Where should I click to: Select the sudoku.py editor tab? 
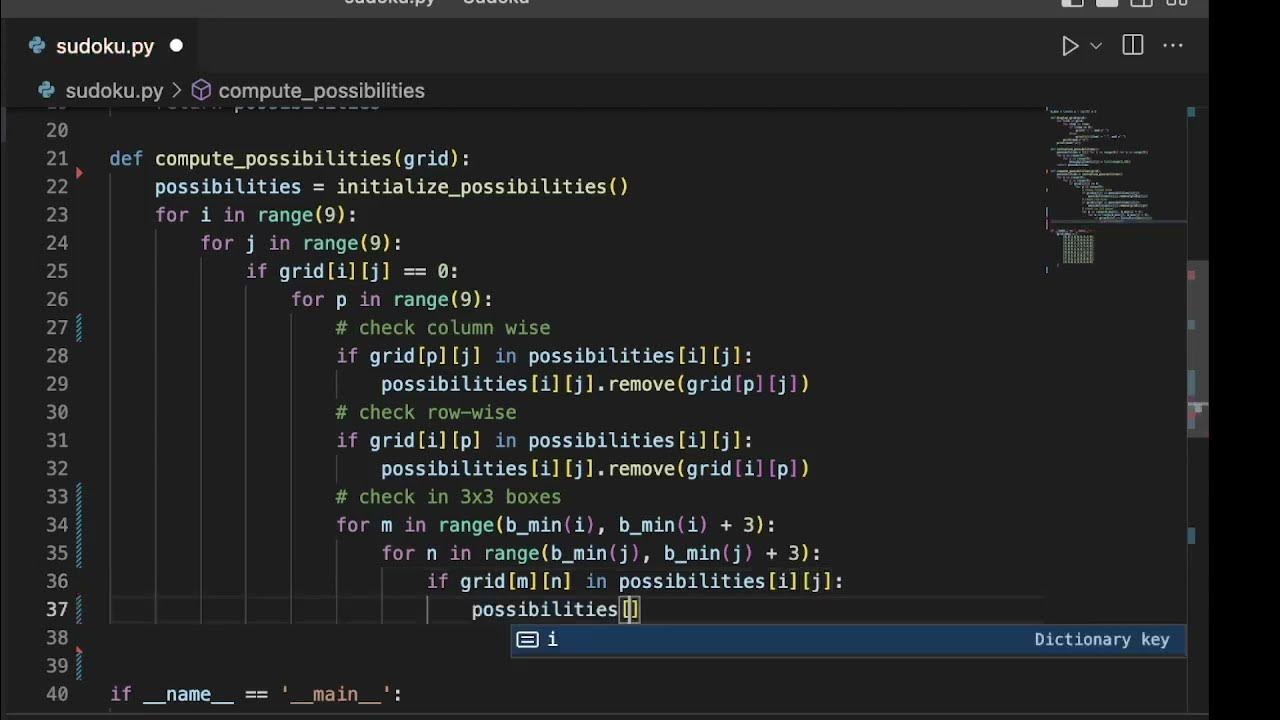[x=105, y=46]
